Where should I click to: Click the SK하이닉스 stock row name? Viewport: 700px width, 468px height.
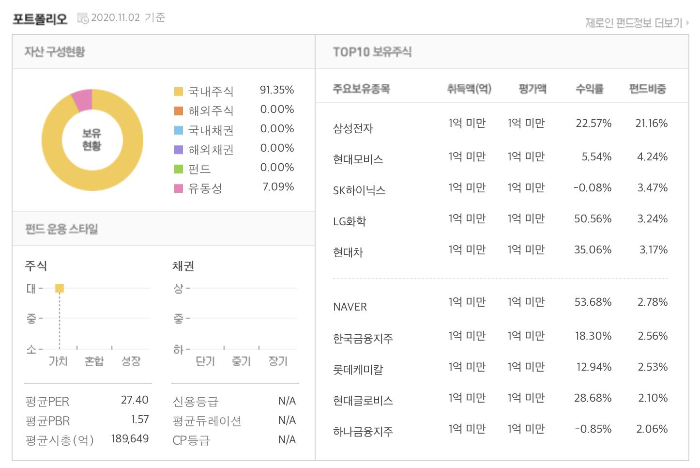tap(359, 191)
